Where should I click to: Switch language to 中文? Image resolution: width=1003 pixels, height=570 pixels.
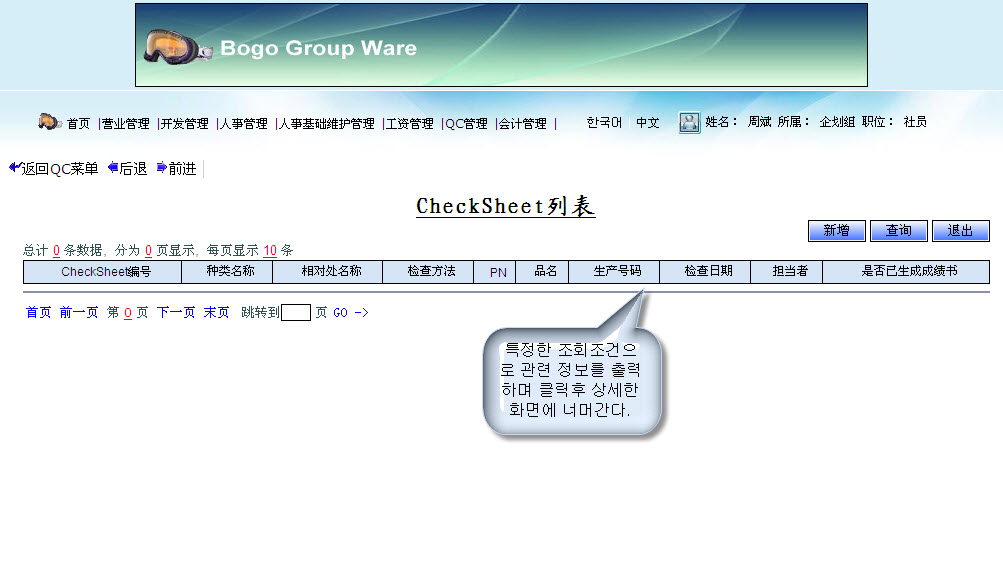tap(647, 122)
